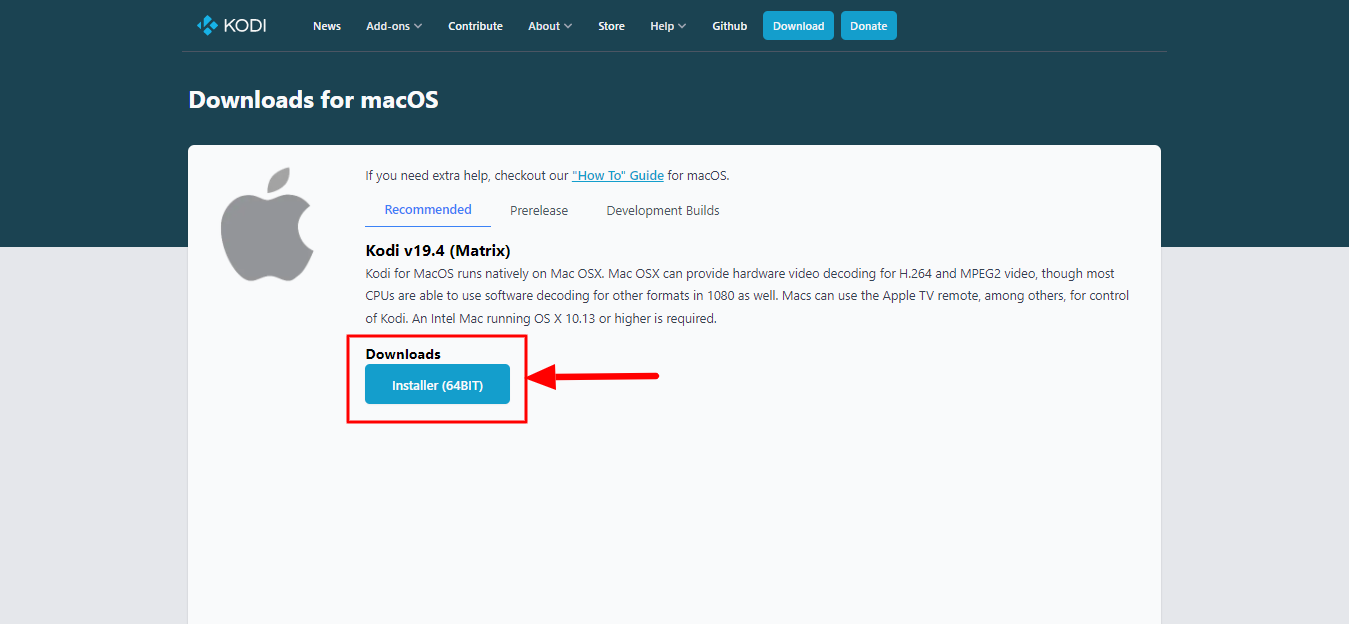
Task: Go to the Contribute page
Action: 475,26
